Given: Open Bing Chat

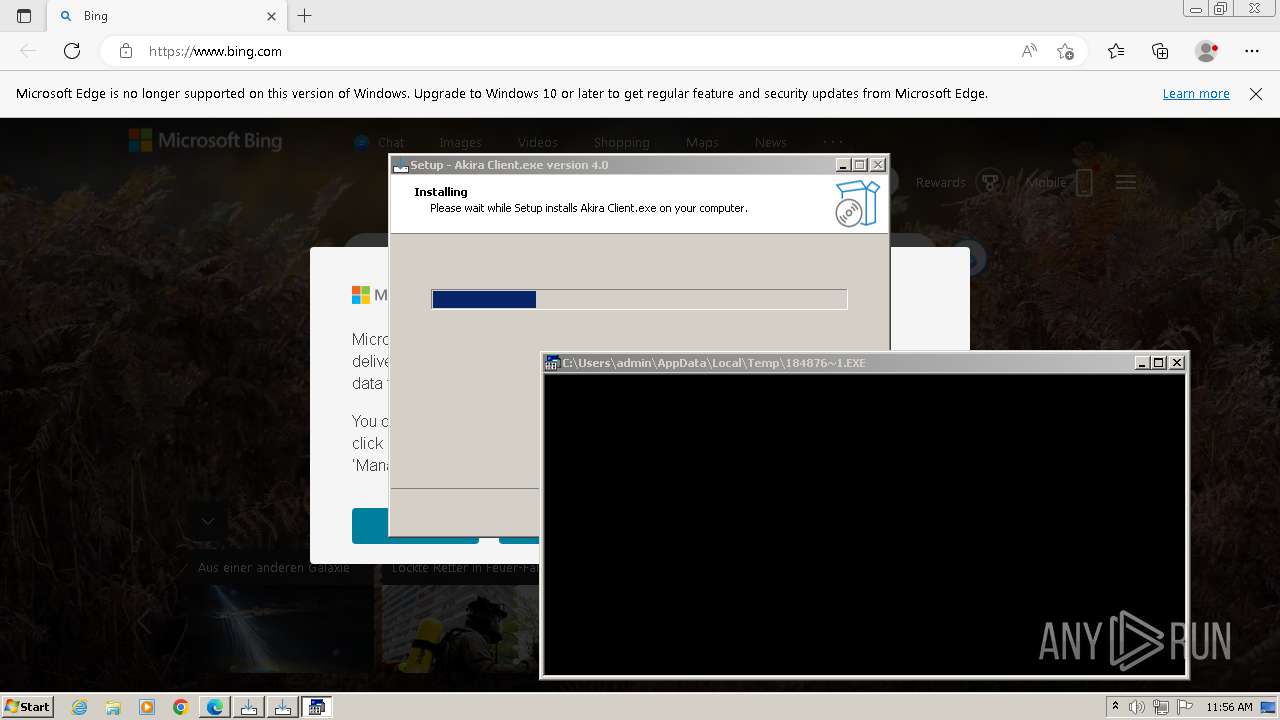Looking at the screenshot, I should coord(379,143).
